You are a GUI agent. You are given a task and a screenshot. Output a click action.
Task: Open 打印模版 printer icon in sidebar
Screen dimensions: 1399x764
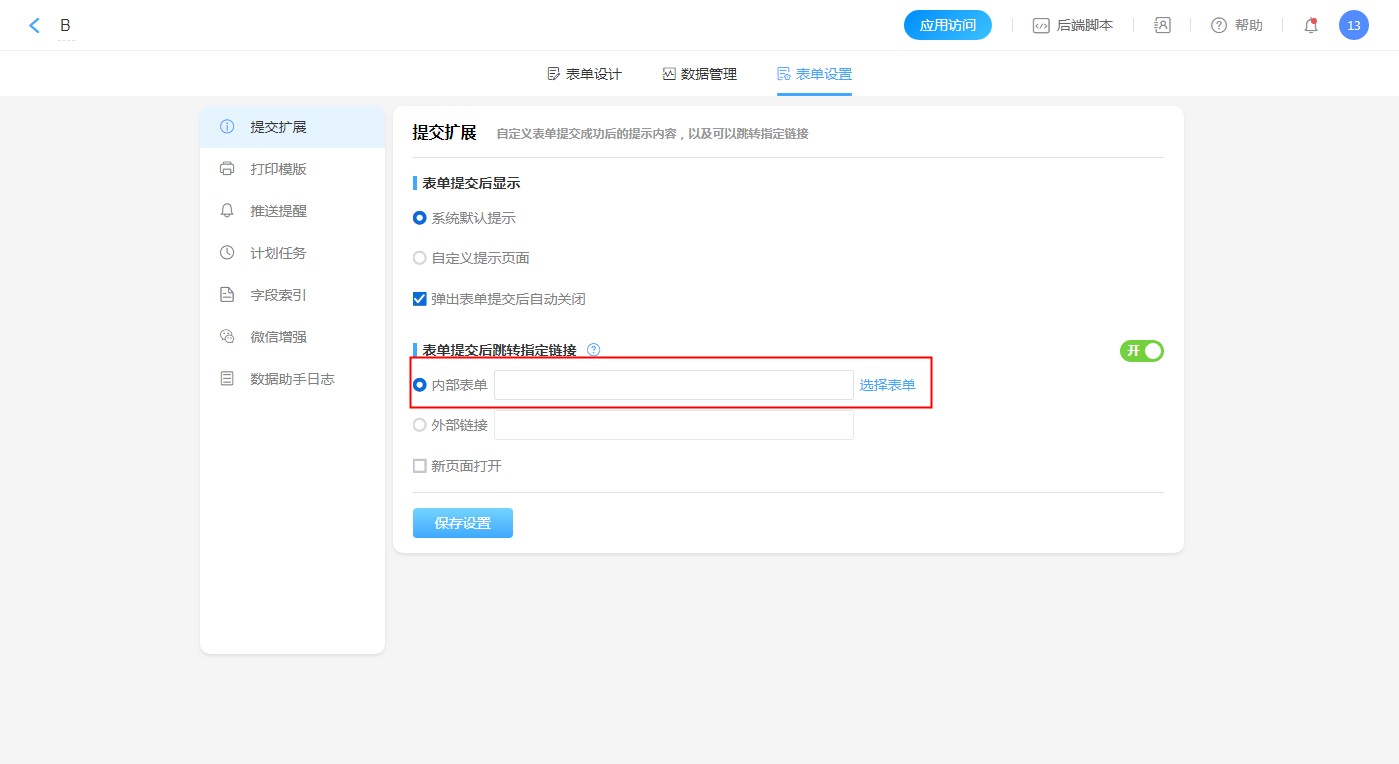click(227, 169)
